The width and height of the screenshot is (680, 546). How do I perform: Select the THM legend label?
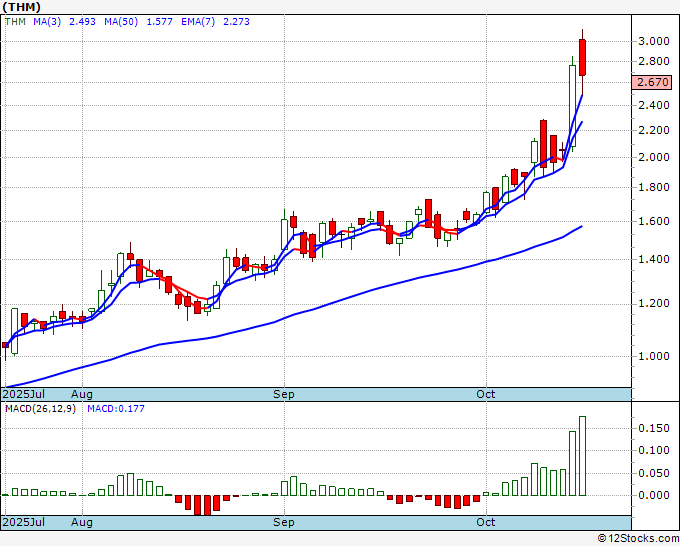[x=15, y=22]
